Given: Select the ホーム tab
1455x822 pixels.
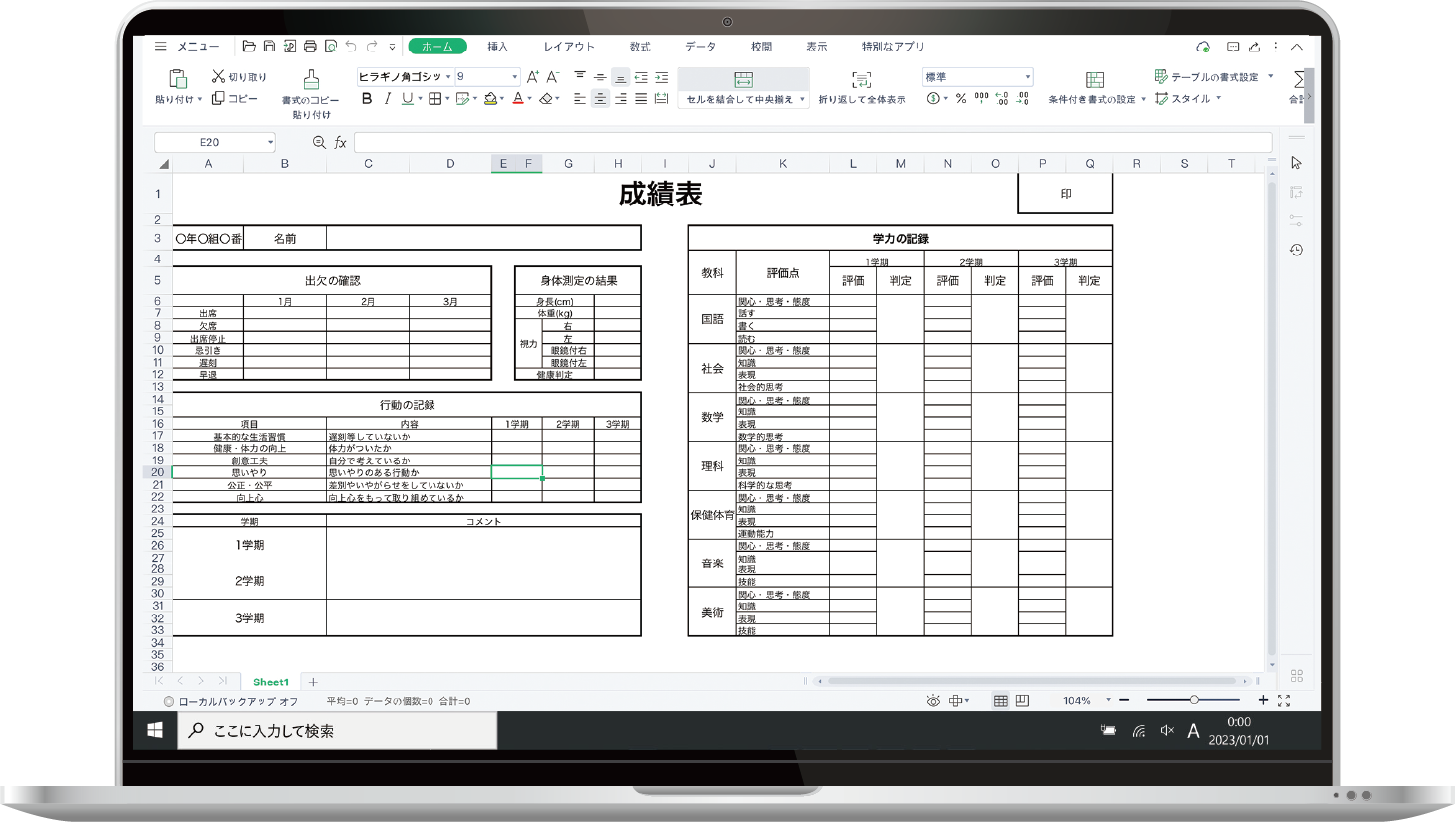Looking at the screenshot, I should [437, 46].
